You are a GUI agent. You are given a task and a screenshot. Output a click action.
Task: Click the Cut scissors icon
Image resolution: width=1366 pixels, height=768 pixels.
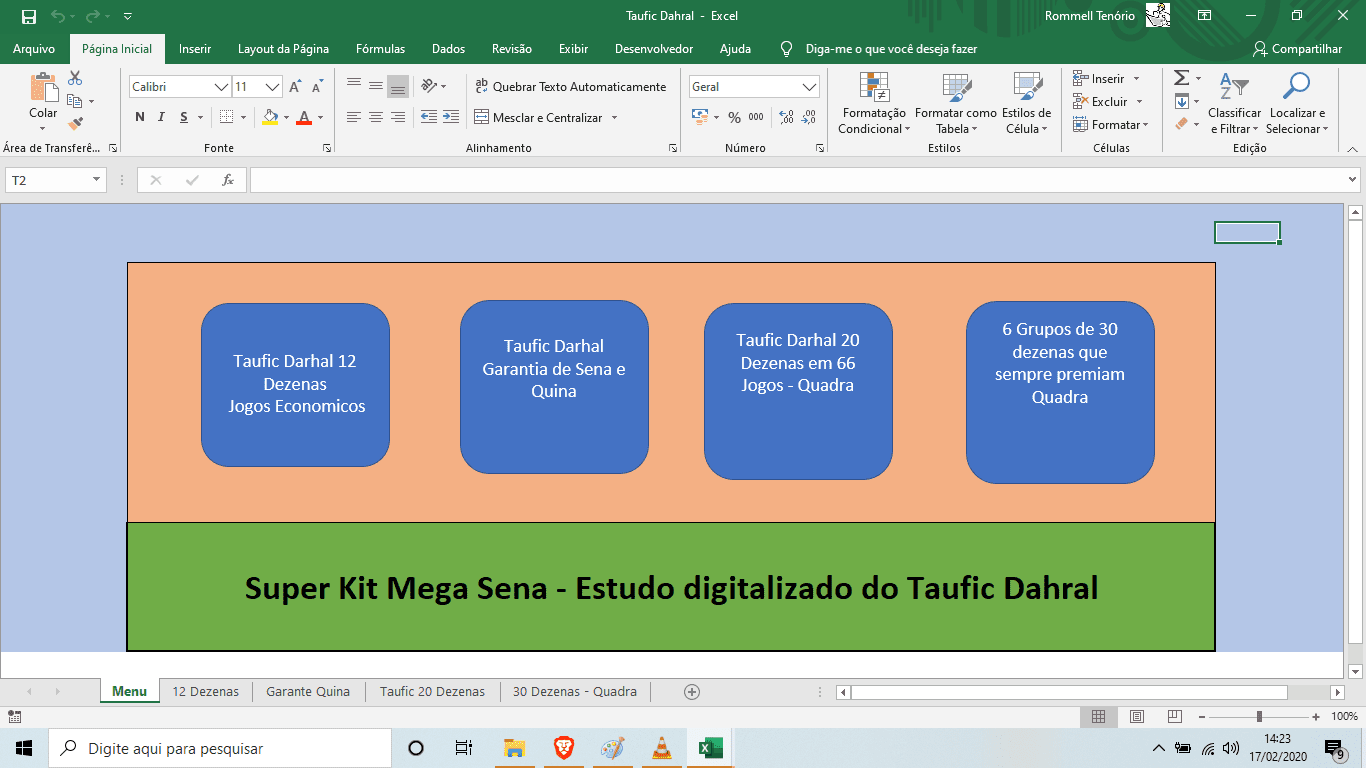75,78
